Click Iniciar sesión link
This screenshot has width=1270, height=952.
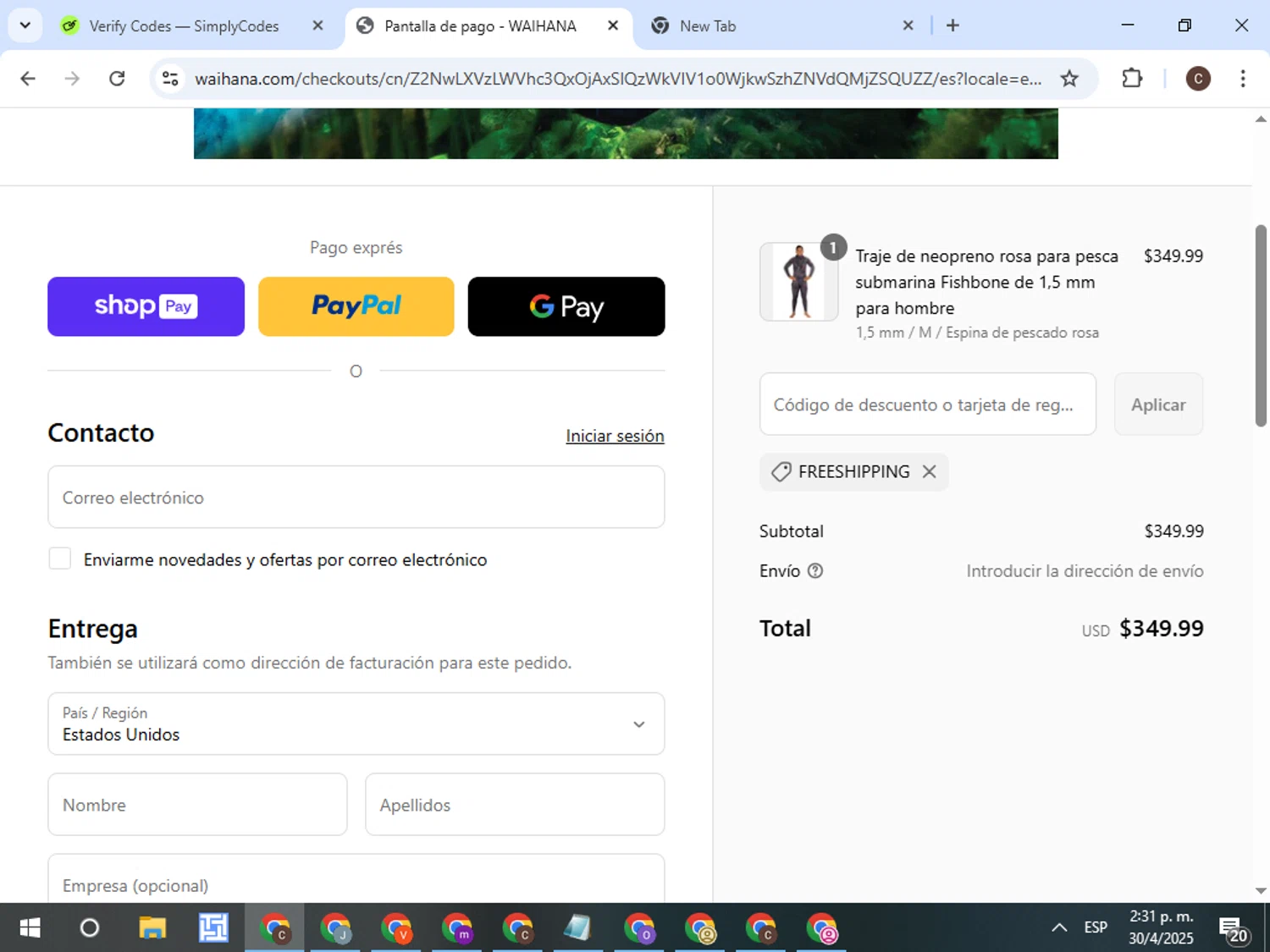pos(615,436)
